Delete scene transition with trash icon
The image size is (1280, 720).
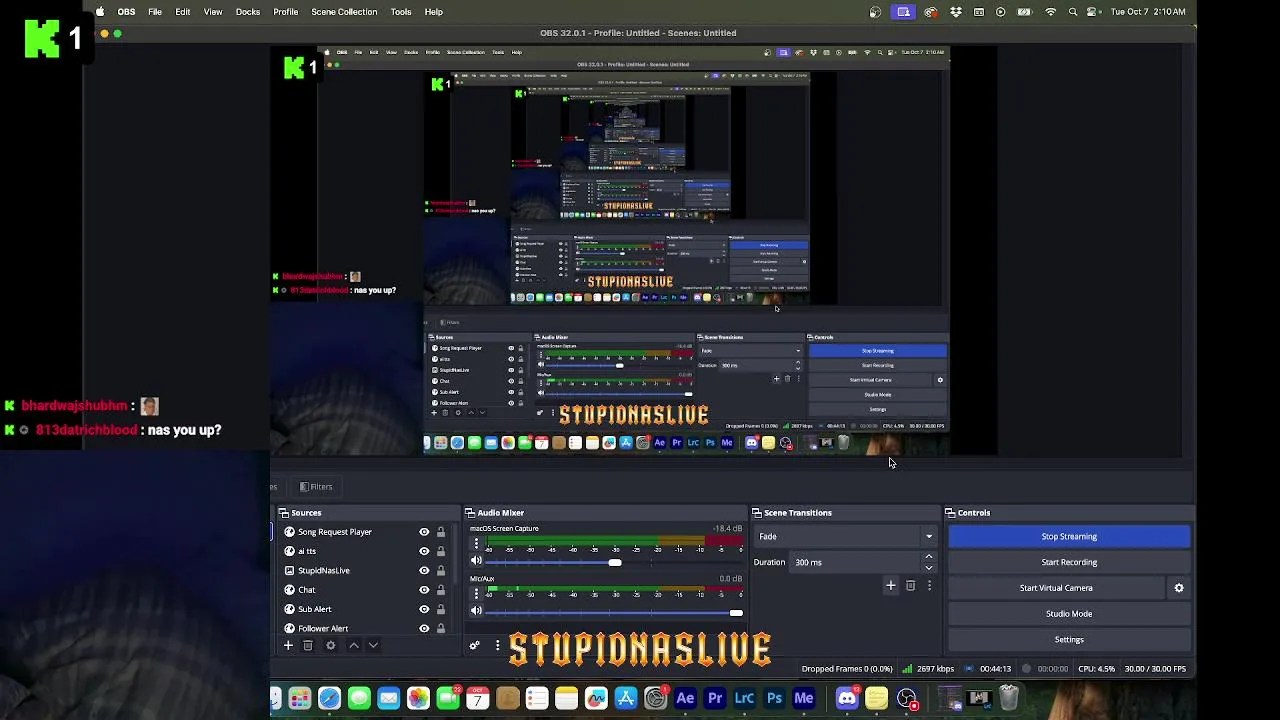point(910,586)
